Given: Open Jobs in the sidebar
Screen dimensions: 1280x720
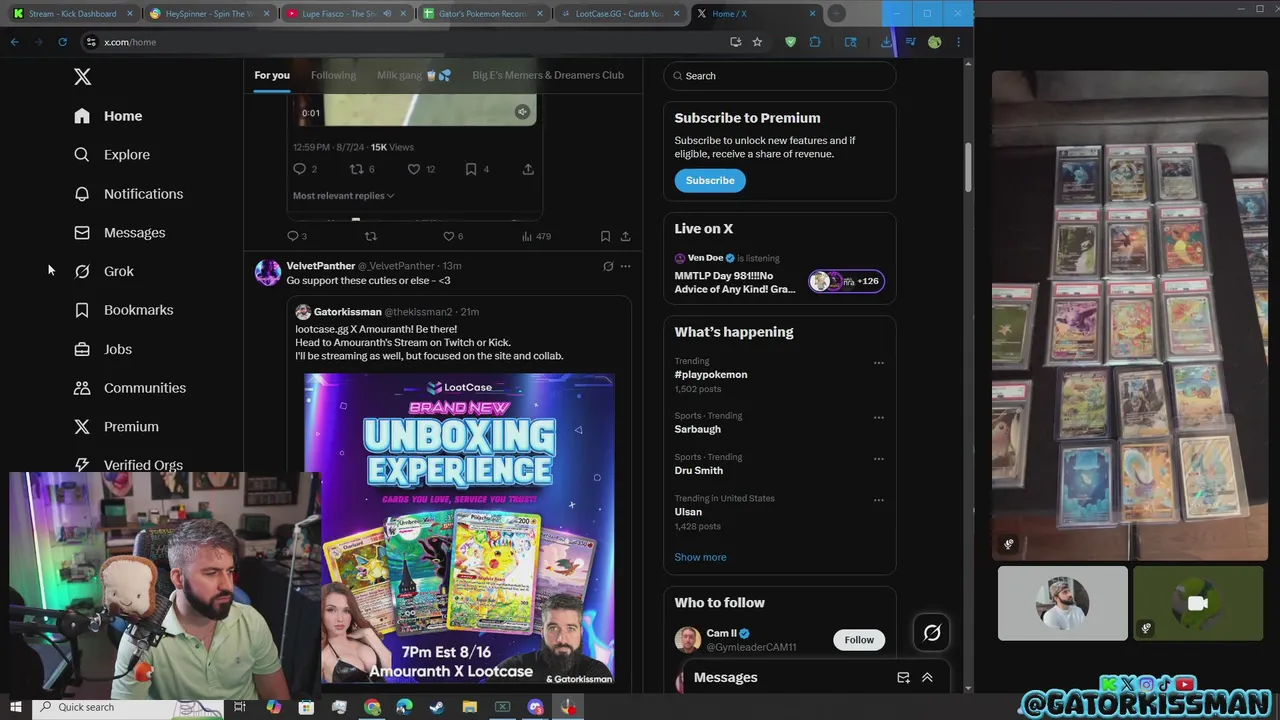Looking at the screenshot, I should click(x=103, y=349).
